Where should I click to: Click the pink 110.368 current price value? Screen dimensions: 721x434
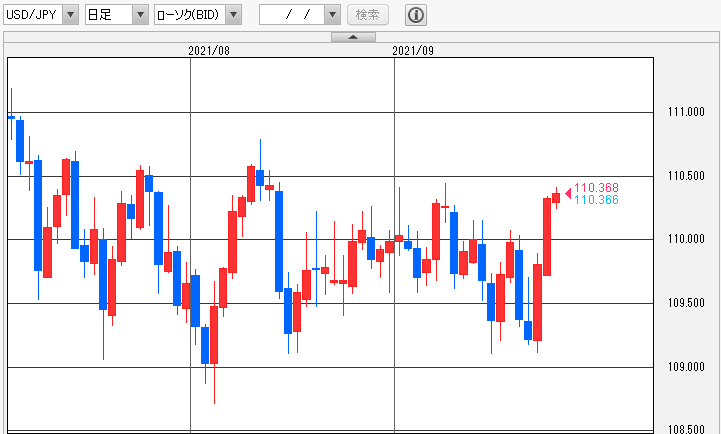pos(596,188)
